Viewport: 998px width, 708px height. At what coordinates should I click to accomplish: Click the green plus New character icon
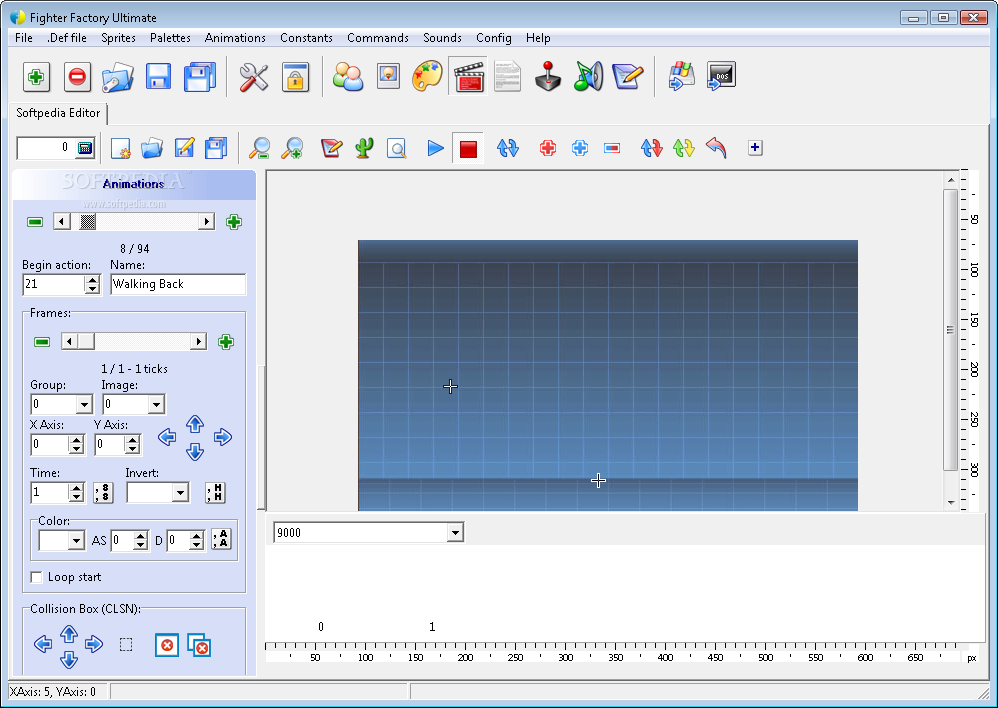tap(36, 77)
